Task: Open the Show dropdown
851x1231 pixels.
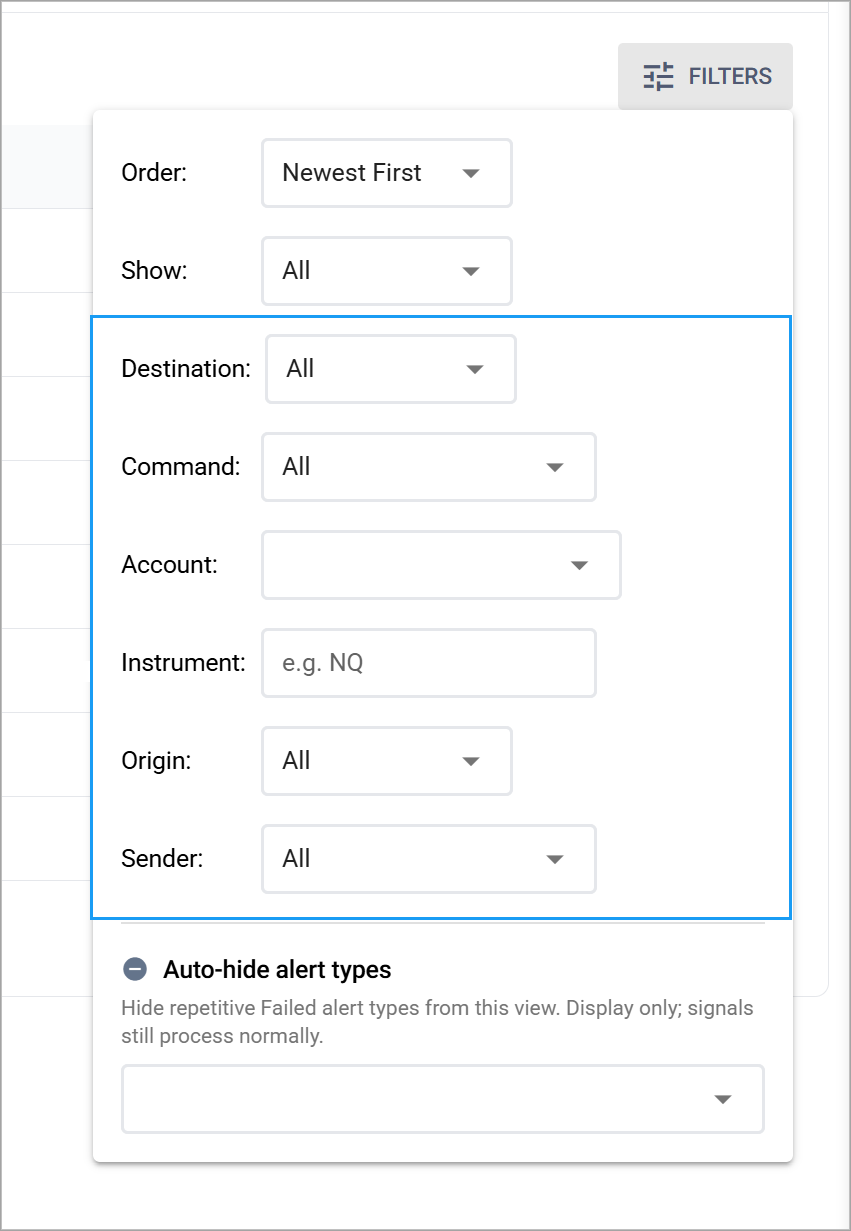Action: coord(387,271)
